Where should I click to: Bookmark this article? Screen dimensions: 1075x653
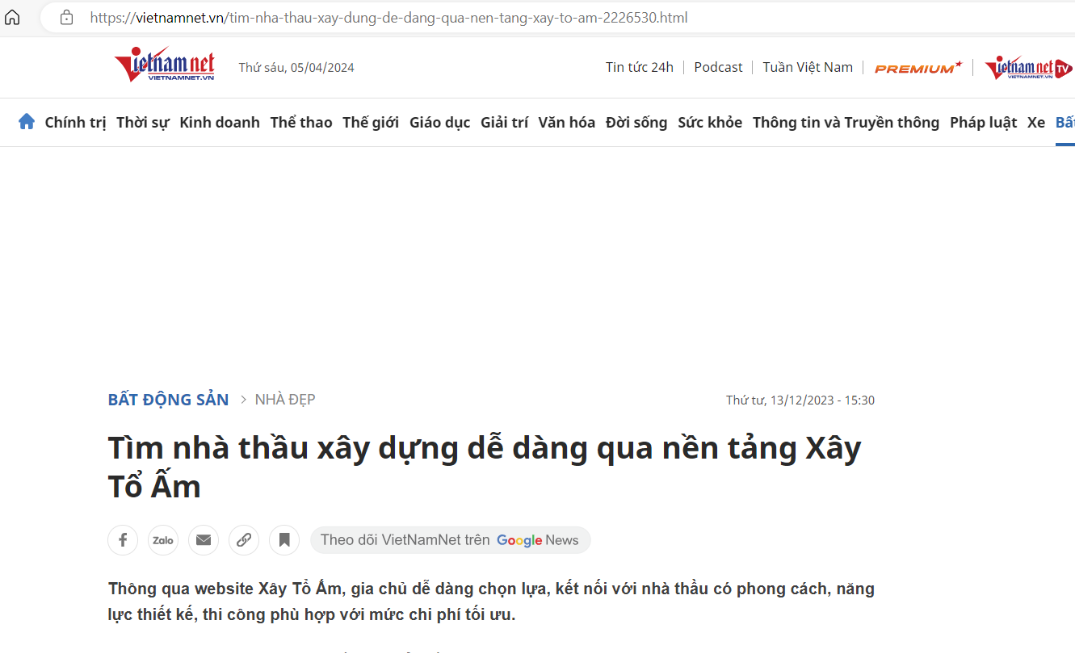coord(285,541)
